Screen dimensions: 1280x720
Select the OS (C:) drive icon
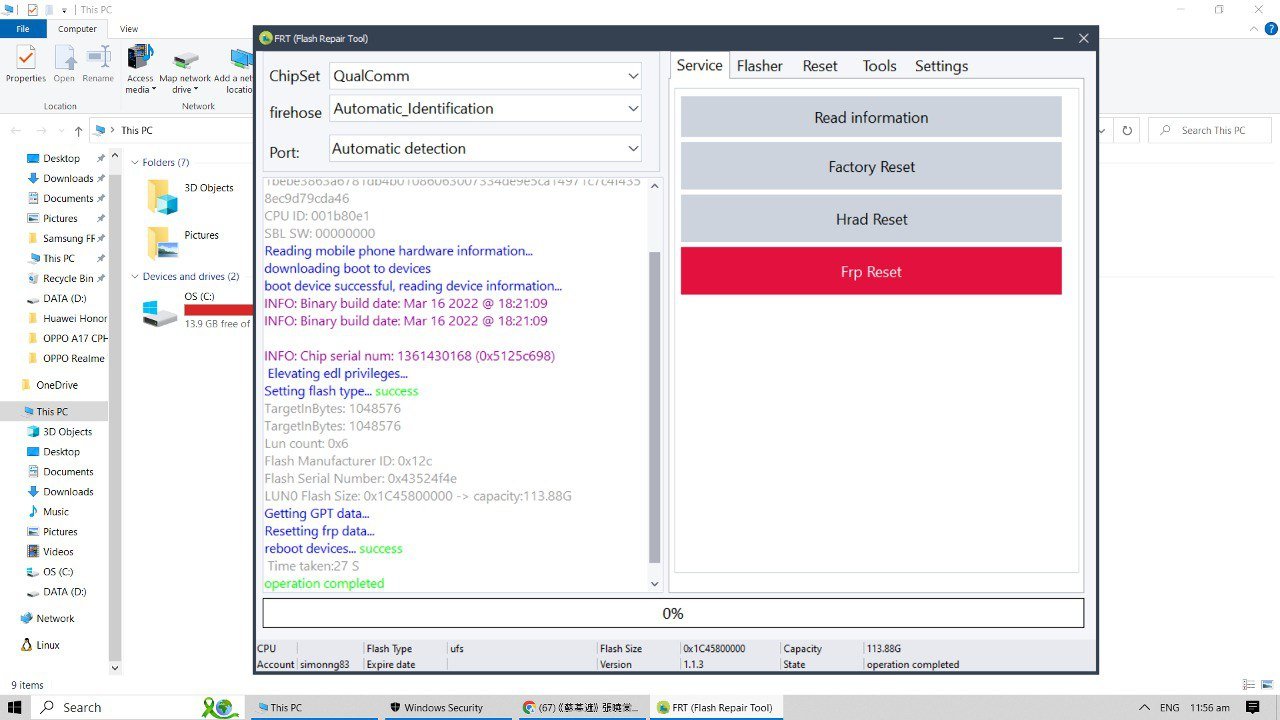158,312
